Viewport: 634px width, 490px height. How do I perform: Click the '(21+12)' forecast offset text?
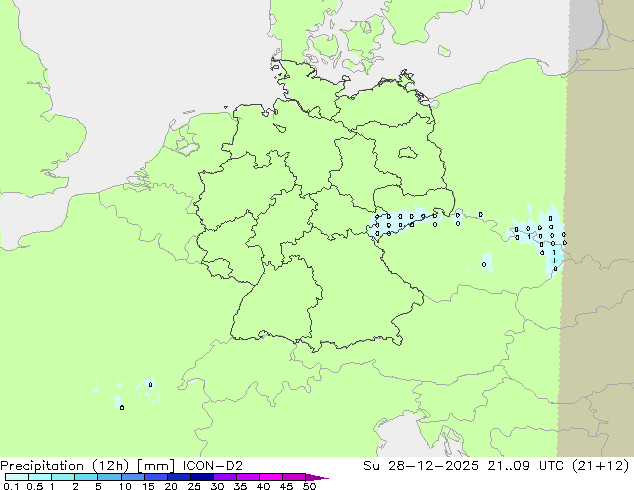pos(601,466)
